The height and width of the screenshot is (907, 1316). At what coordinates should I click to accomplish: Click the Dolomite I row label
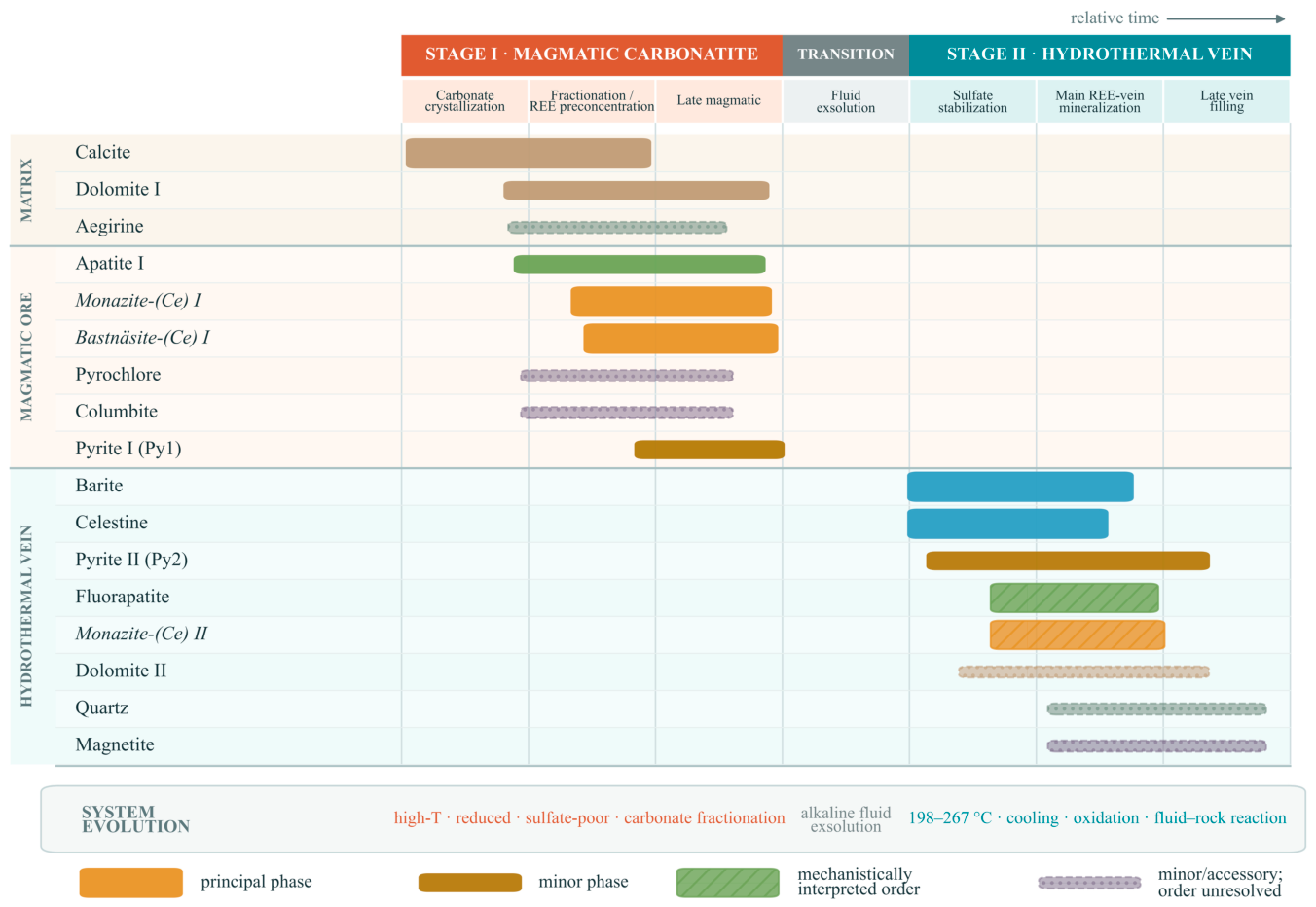pos(118,189)
